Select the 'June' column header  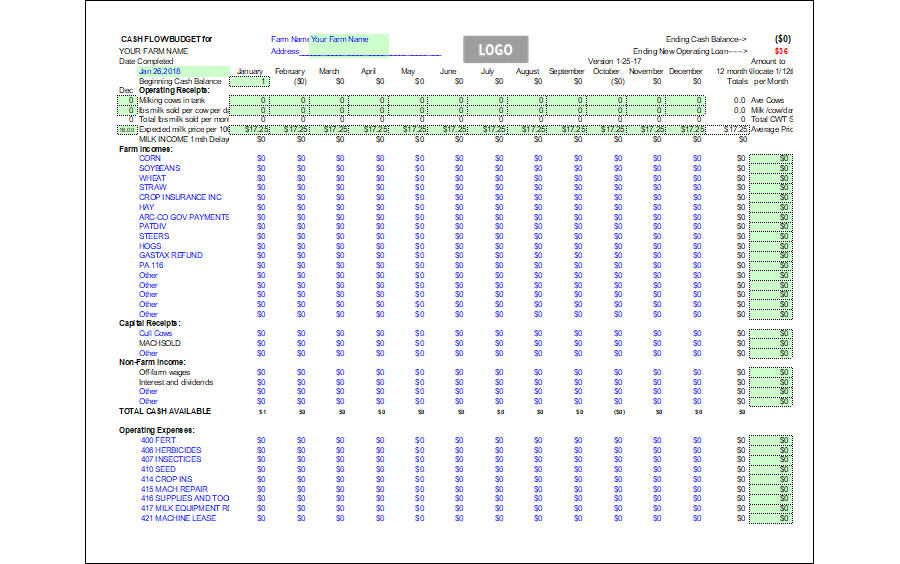448,71
